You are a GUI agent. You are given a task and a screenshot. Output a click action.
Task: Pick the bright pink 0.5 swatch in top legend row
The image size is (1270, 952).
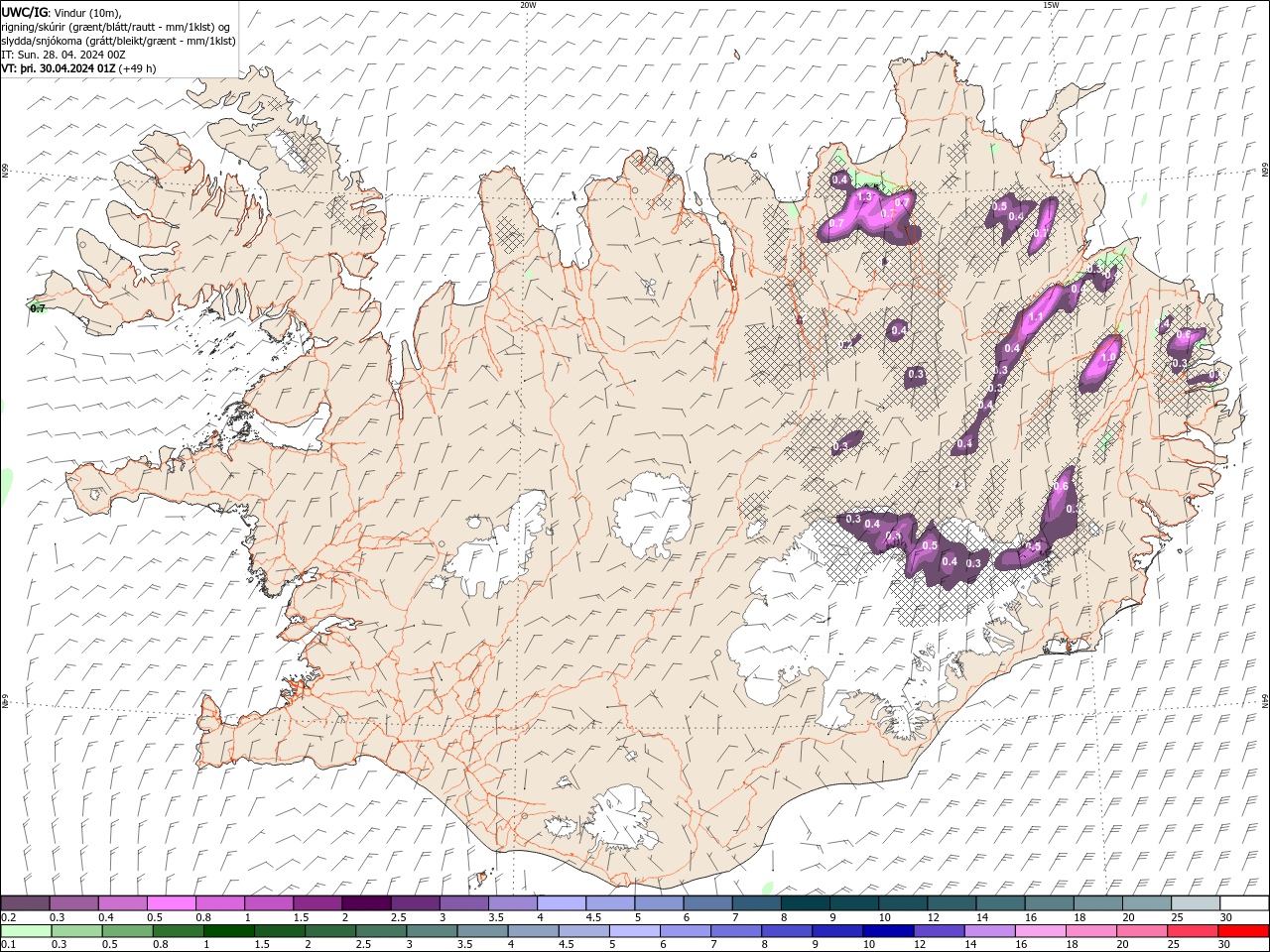[172, 903]
